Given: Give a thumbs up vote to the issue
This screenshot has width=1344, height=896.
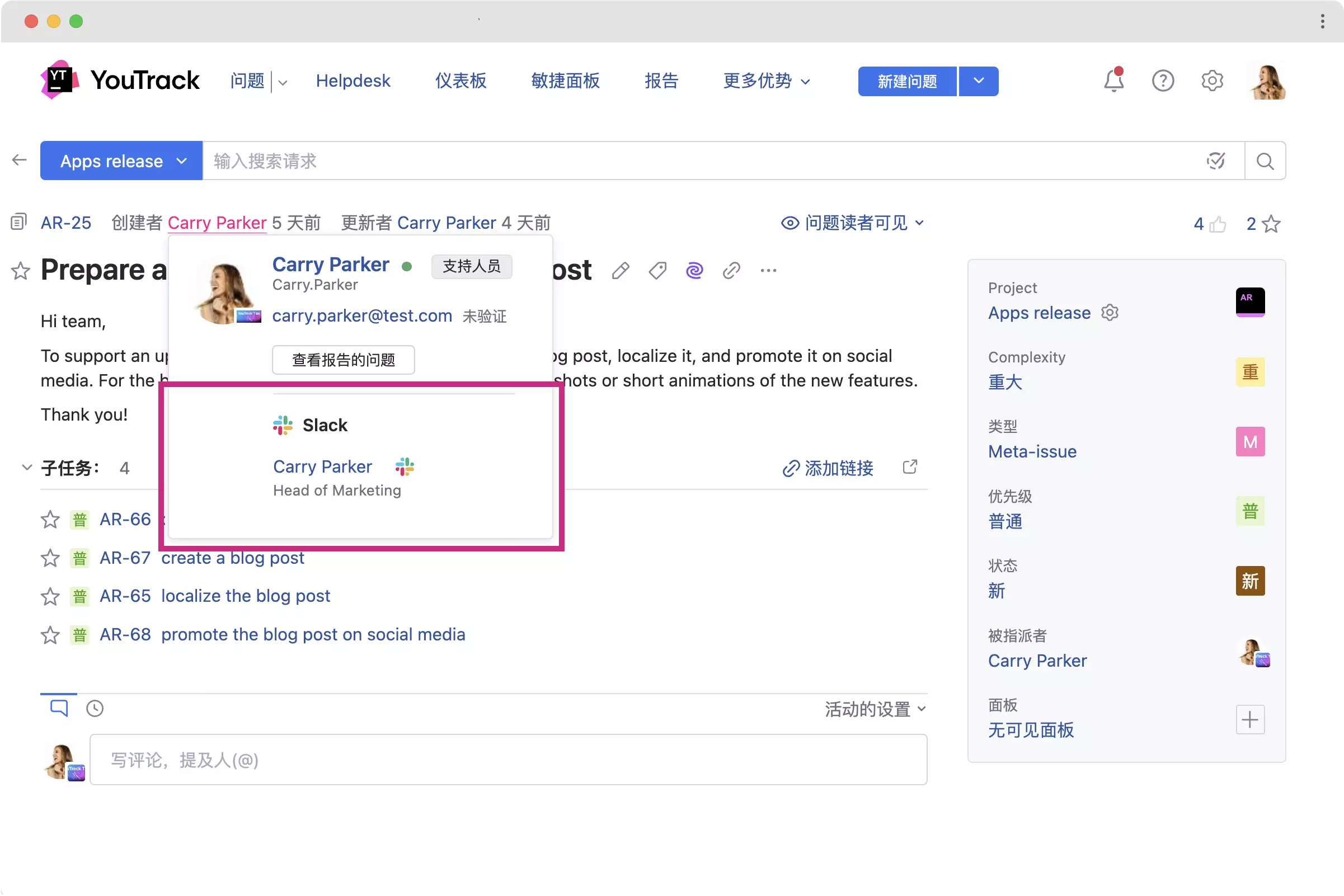Looking at the screenshot, I should click(x=1217, y=224).
